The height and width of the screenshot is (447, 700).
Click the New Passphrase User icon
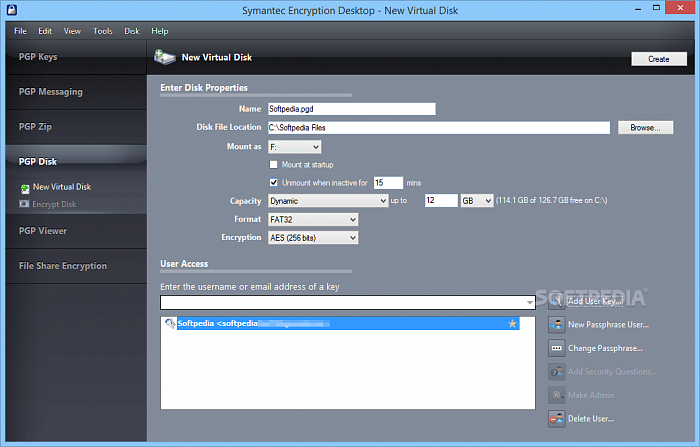[x=557, y=324]
